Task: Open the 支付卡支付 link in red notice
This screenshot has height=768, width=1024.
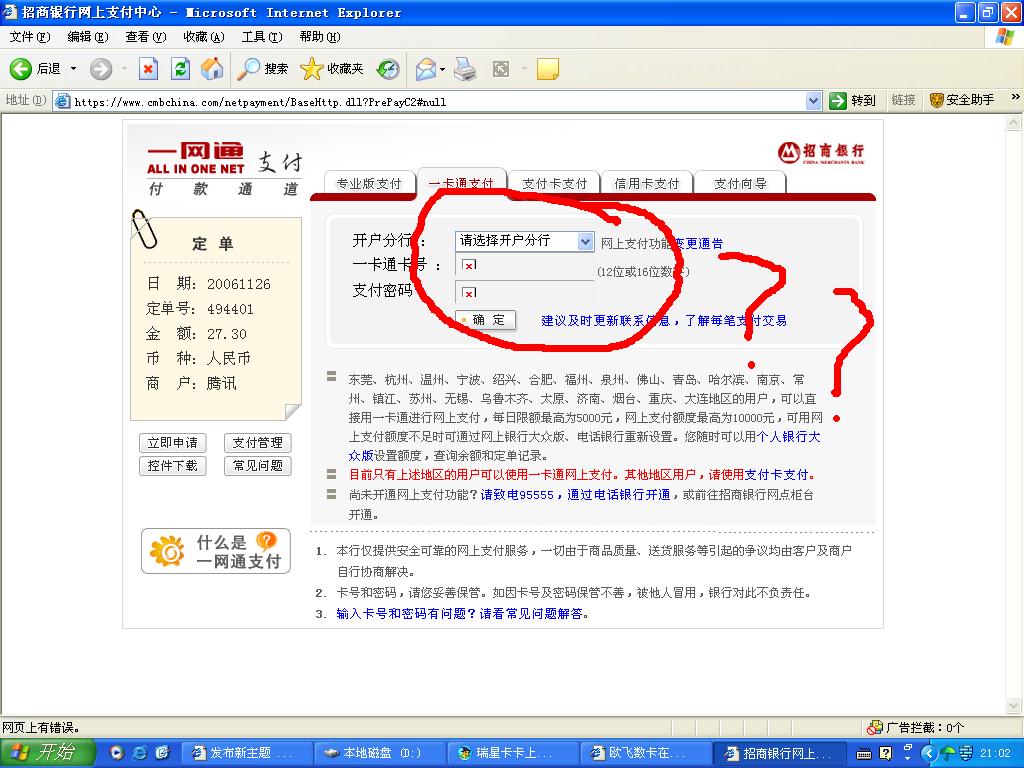Action: click(x=776, y=475)
